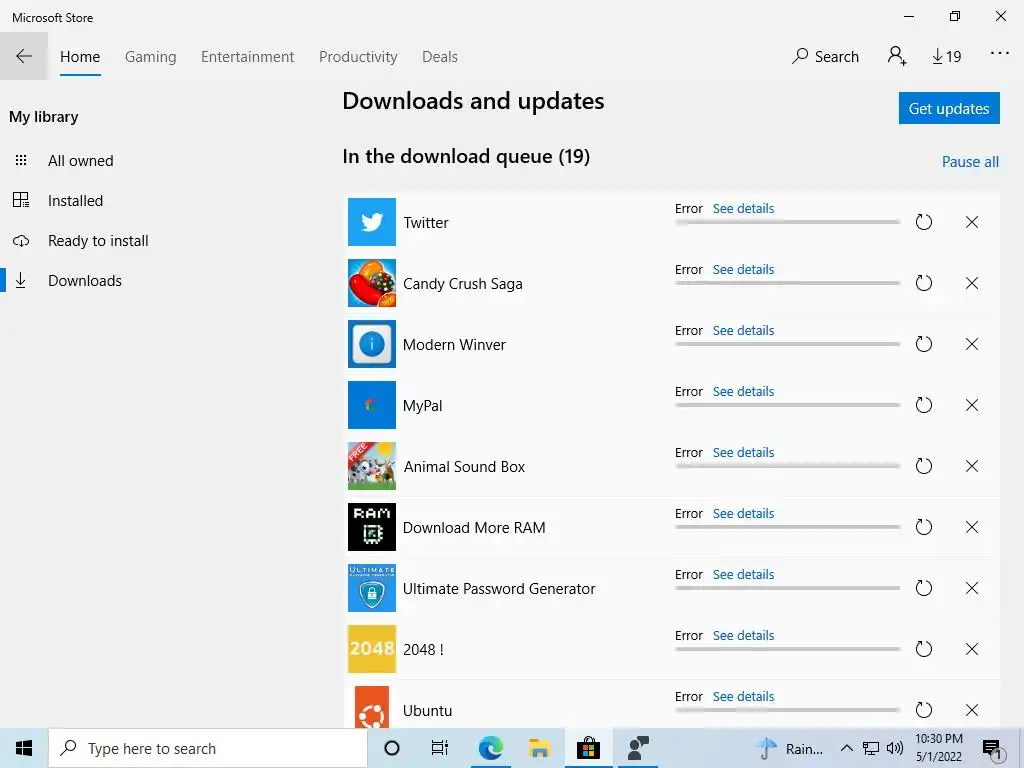The height and width of the screenshot is (768, 1024).
Task: See details for the Ultimate Password Generator error
Action: coord(743,574)
